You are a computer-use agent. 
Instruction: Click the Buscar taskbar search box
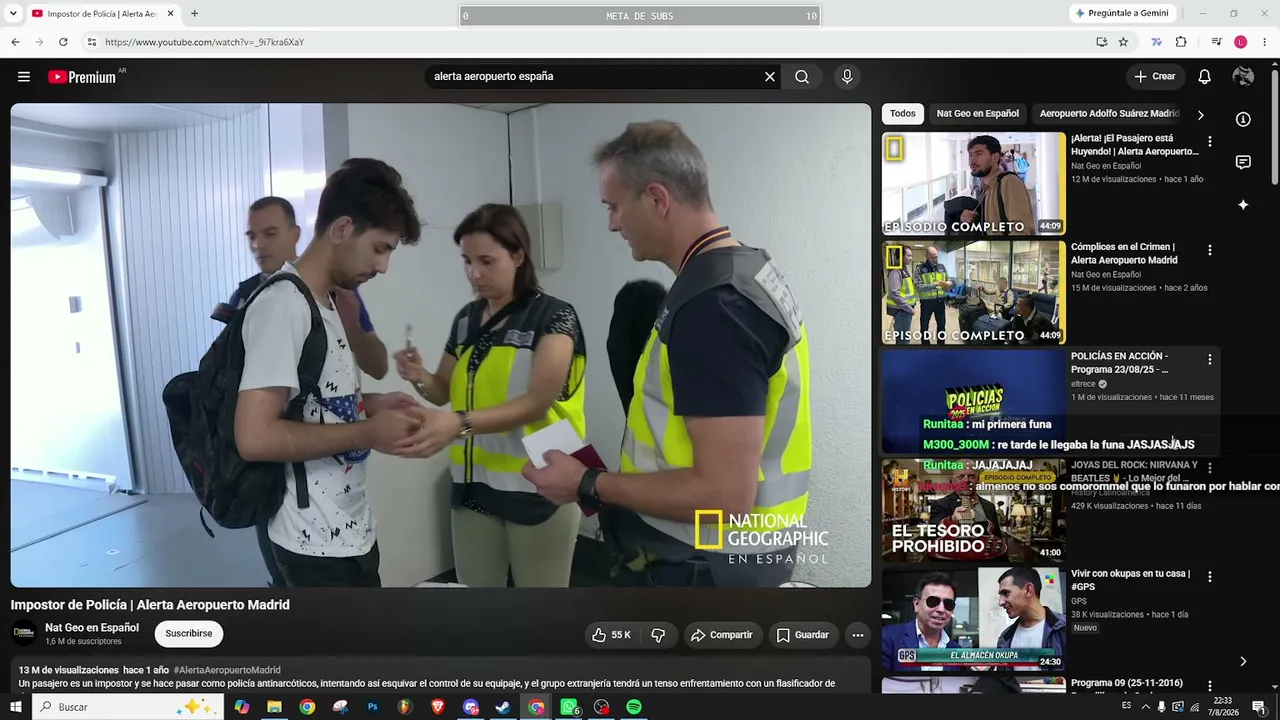pyautogui.click(x=126, y=707)
